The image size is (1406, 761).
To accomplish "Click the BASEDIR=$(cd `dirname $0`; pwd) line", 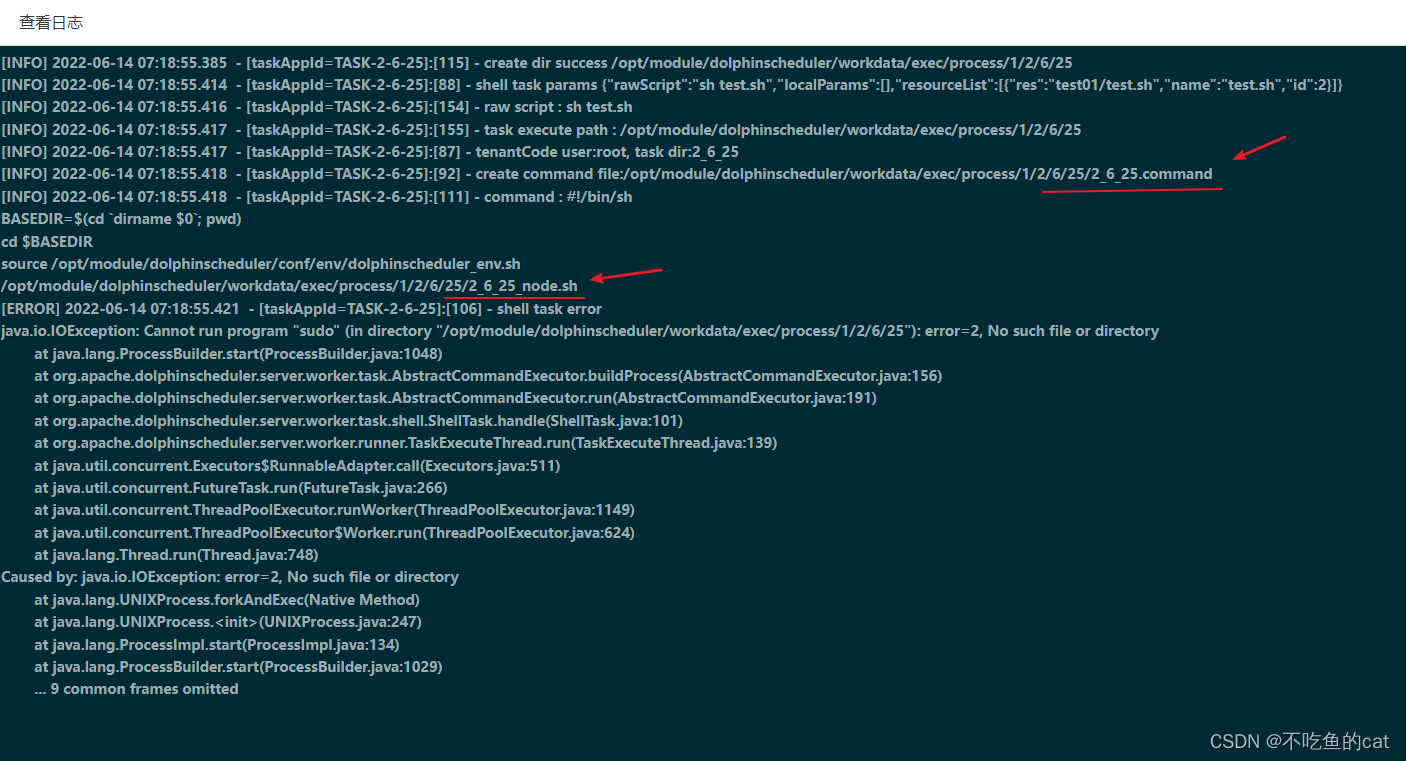I will [122, 219].
